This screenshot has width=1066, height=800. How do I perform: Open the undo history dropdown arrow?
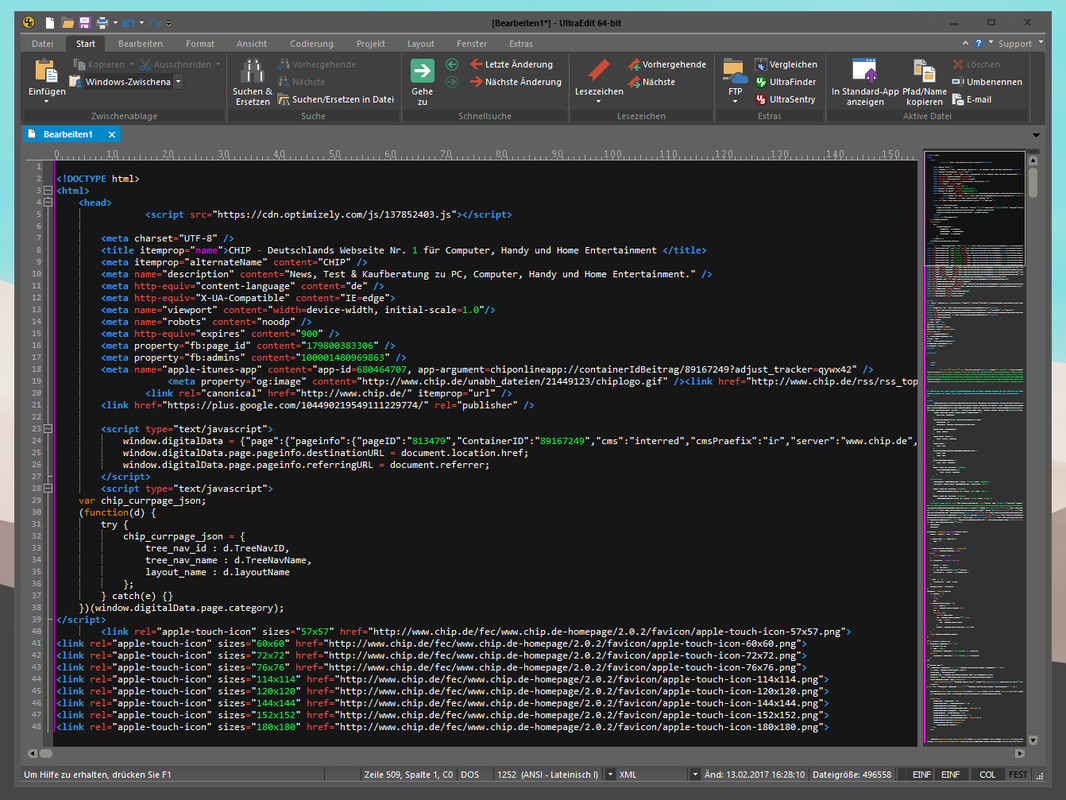click(141, 23)
